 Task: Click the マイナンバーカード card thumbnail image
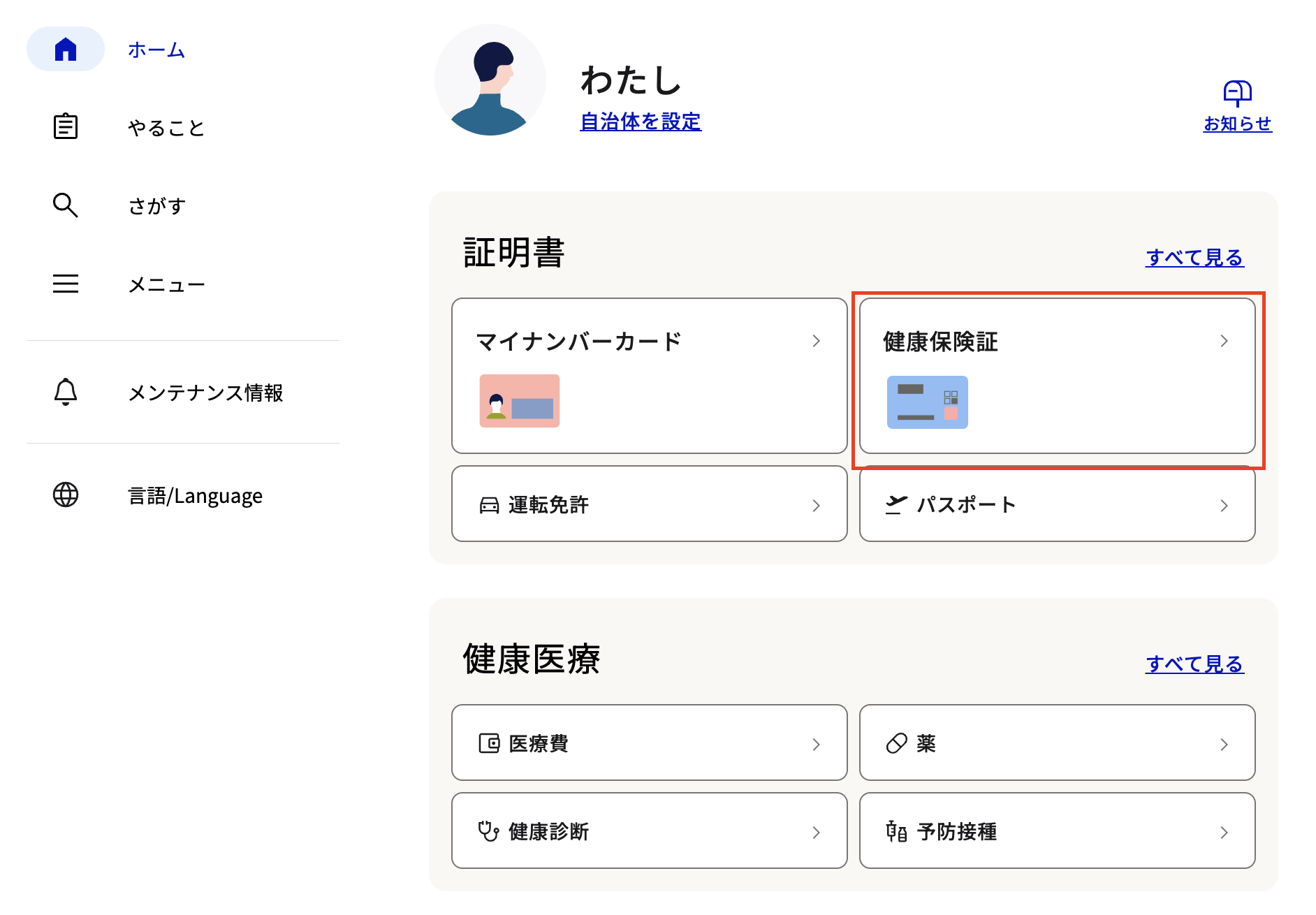pyautogui.click(x=520, y=401)
